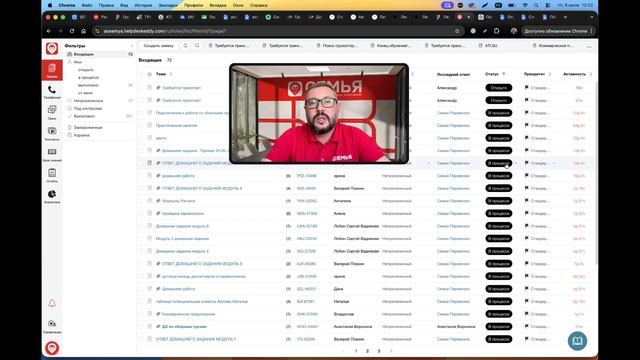Tick checkbox for проверка перевозчика ticket
Screen dimensions: 640x360
(x=141, y=213)
